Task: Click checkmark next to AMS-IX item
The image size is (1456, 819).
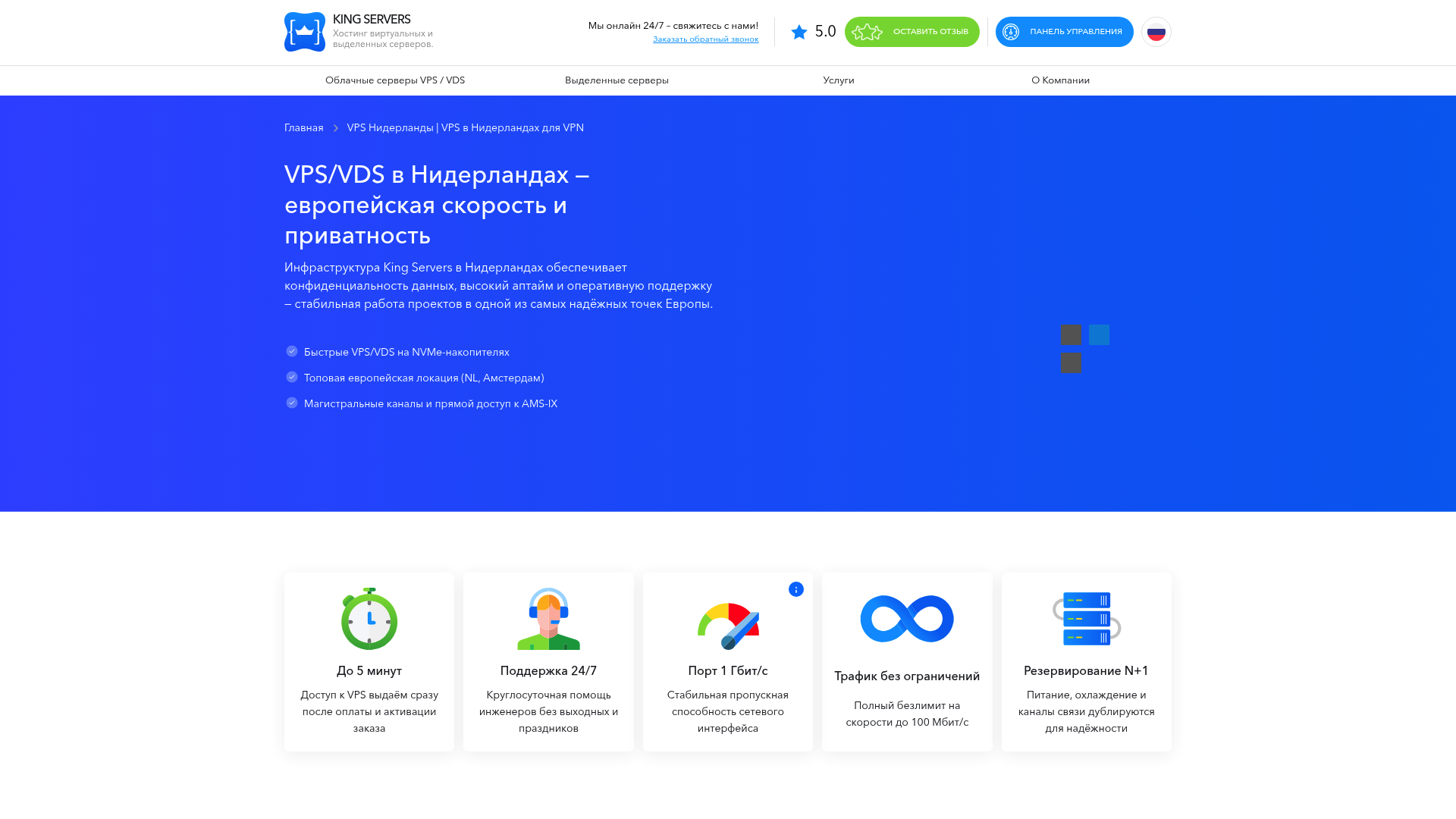Action: [292, 403]
